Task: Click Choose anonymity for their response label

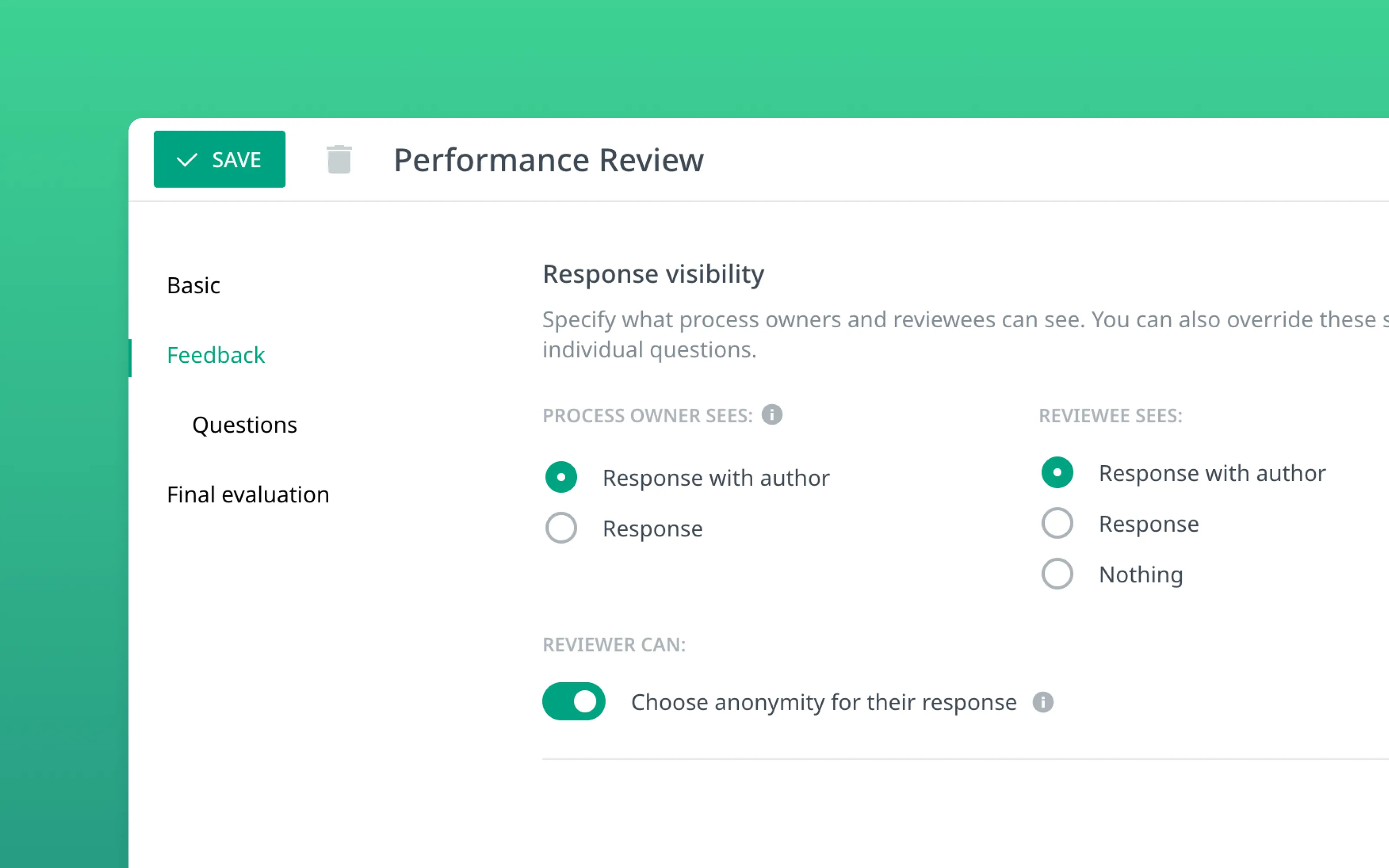Action: 823,702
